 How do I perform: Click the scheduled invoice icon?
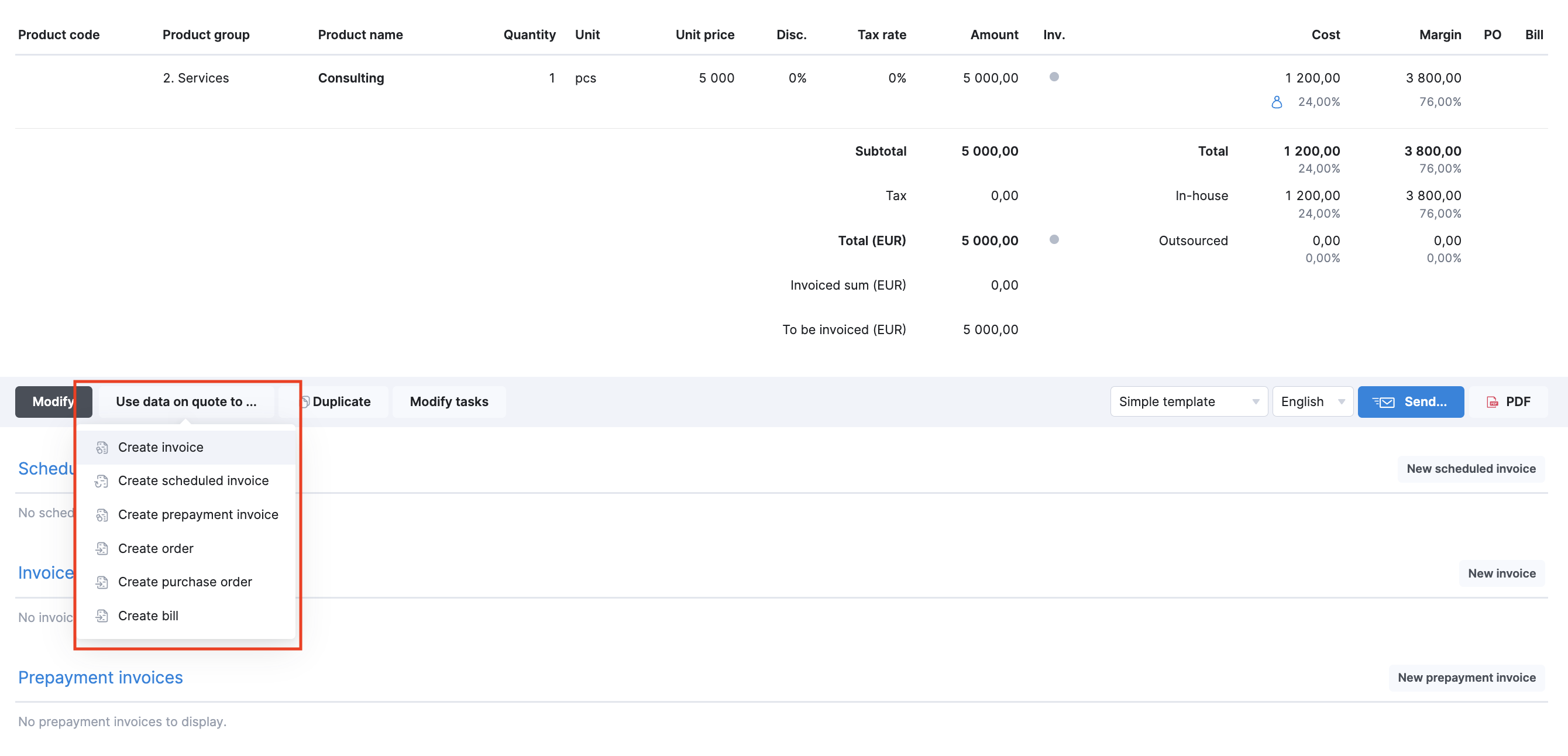pos(101,481)
